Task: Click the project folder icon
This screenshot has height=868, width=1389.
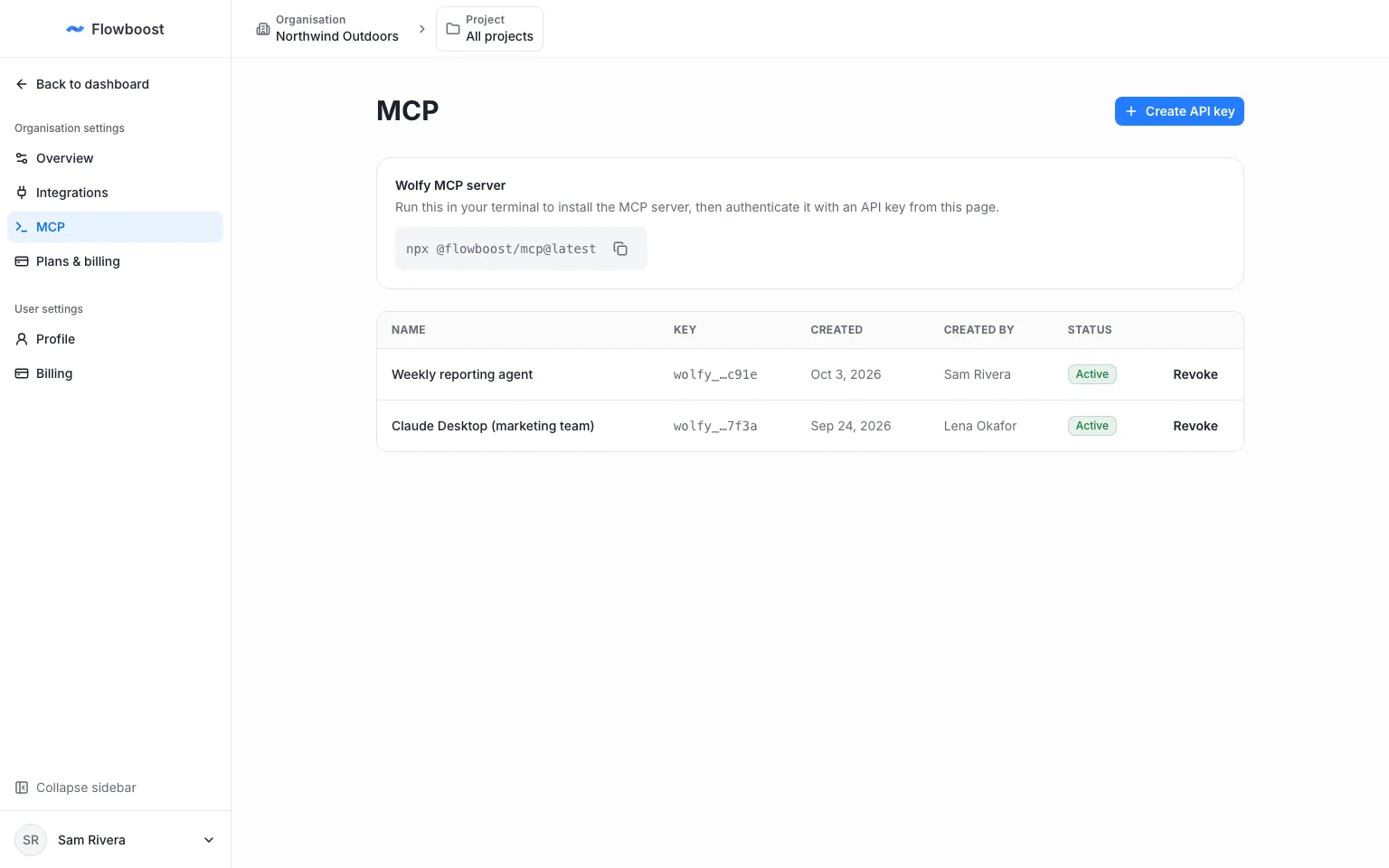Action: pyautogui.click(x=453, y=29)
